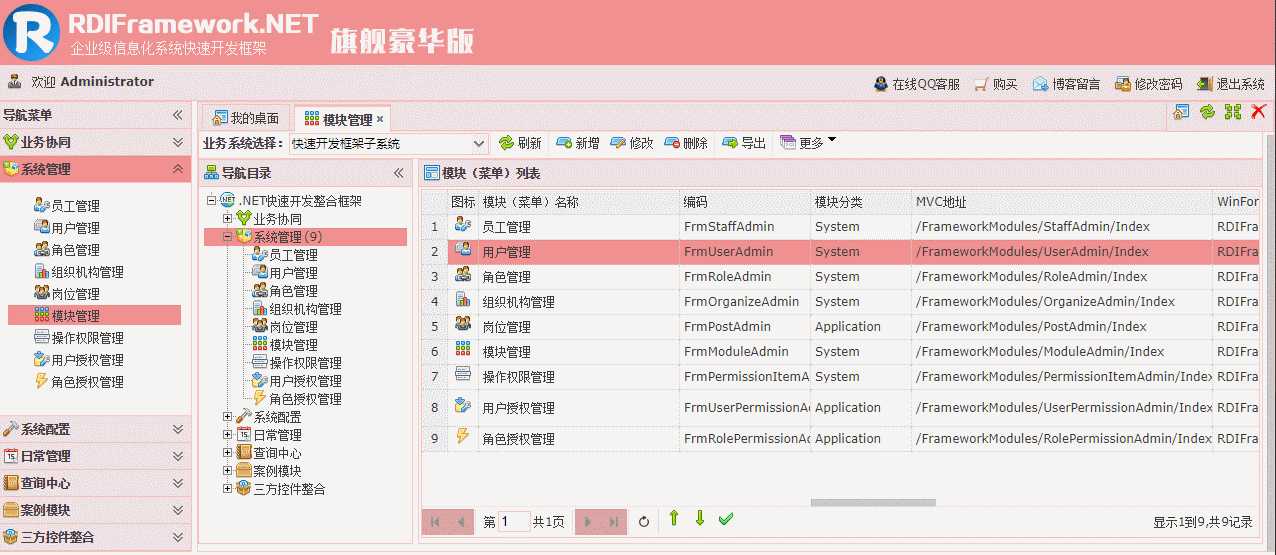Click 修改密码 in the header
The height and width of the screenshot is (555, 1276).
click(1149, 84)
